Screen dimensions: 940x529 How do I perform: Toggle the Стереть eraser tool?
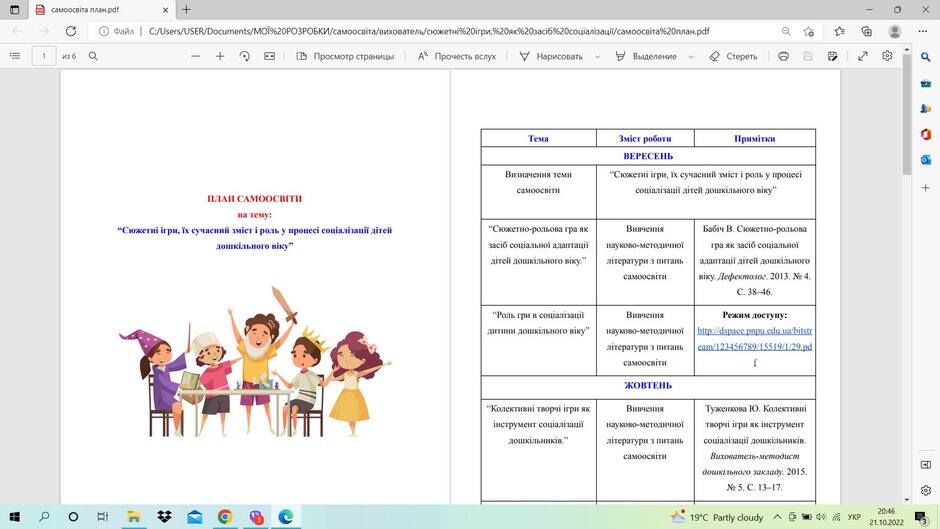[x=733, y=56]
